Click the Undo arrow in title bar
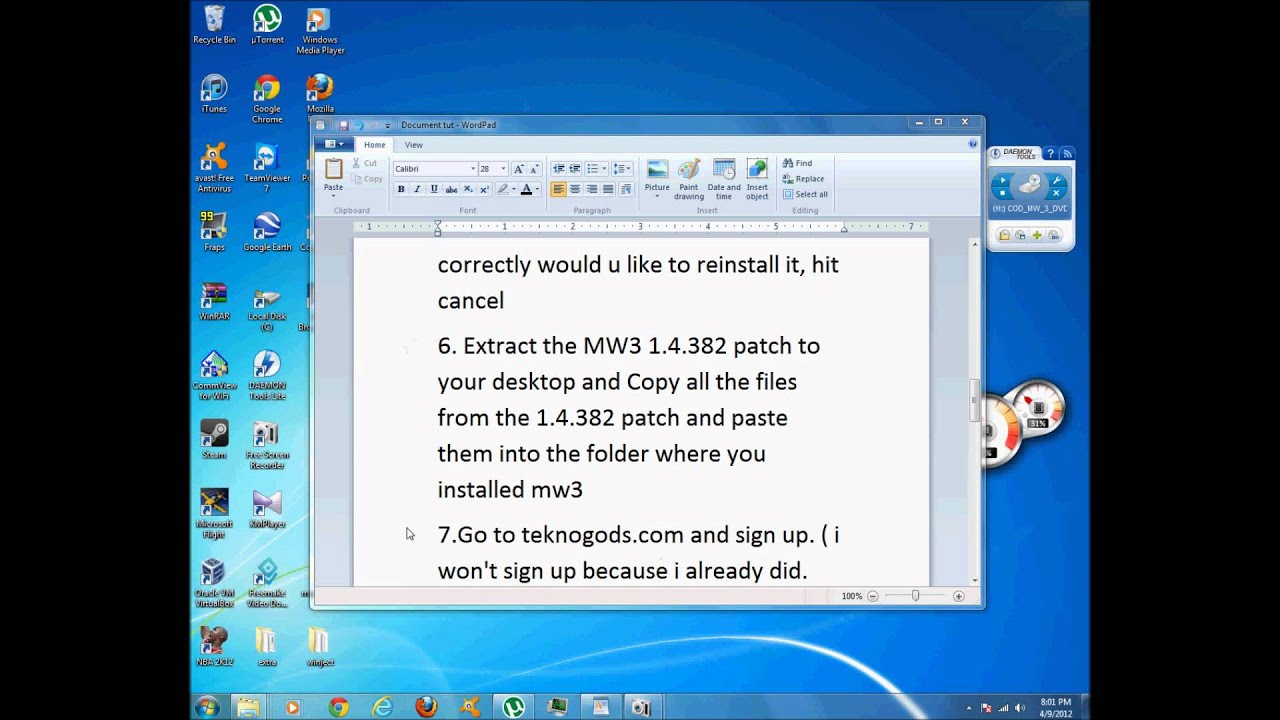The image size is (1280, 720). (359, 125)
